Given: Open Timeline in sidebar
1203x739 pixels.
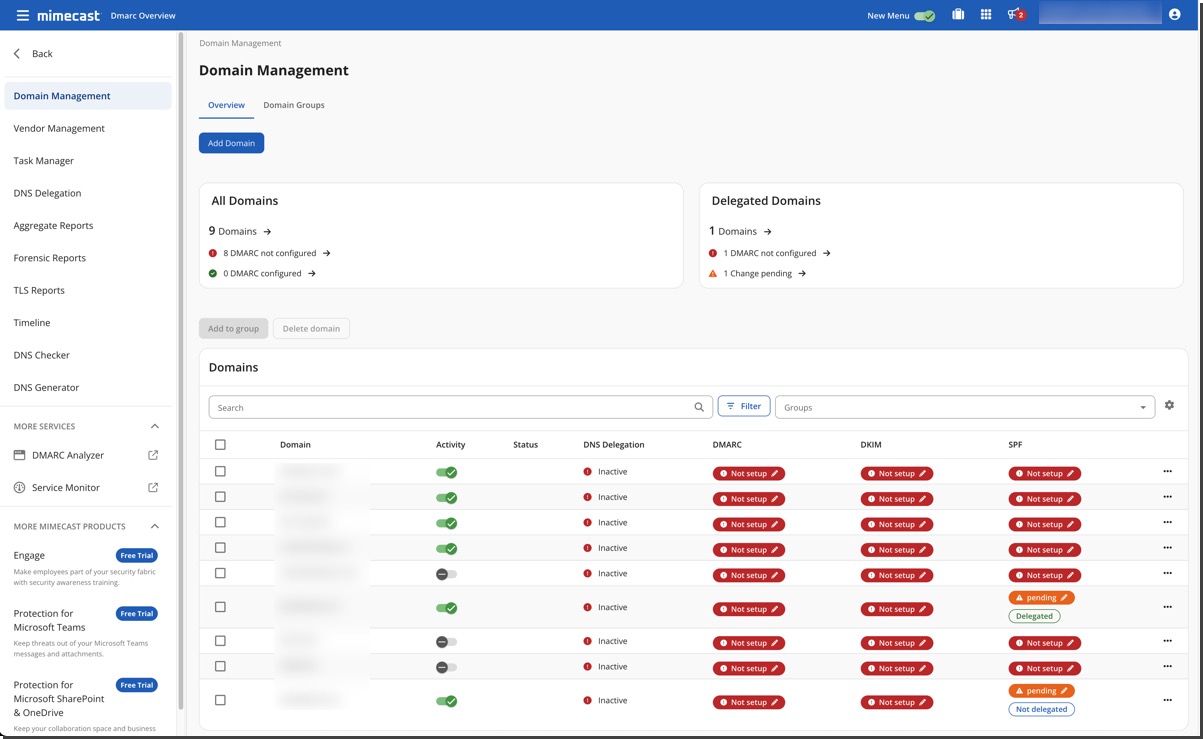Looking at the screenshot, I should [32, 322].
